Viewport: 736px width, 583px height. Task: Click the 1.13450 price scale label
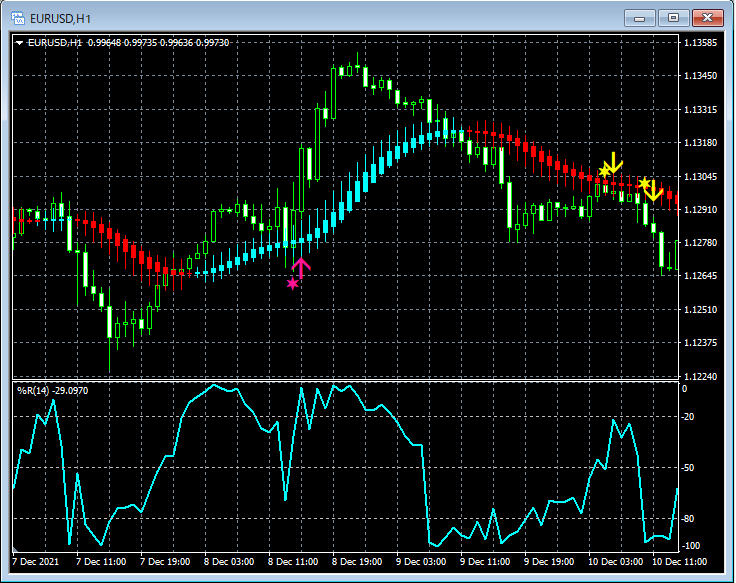[701, 76]
